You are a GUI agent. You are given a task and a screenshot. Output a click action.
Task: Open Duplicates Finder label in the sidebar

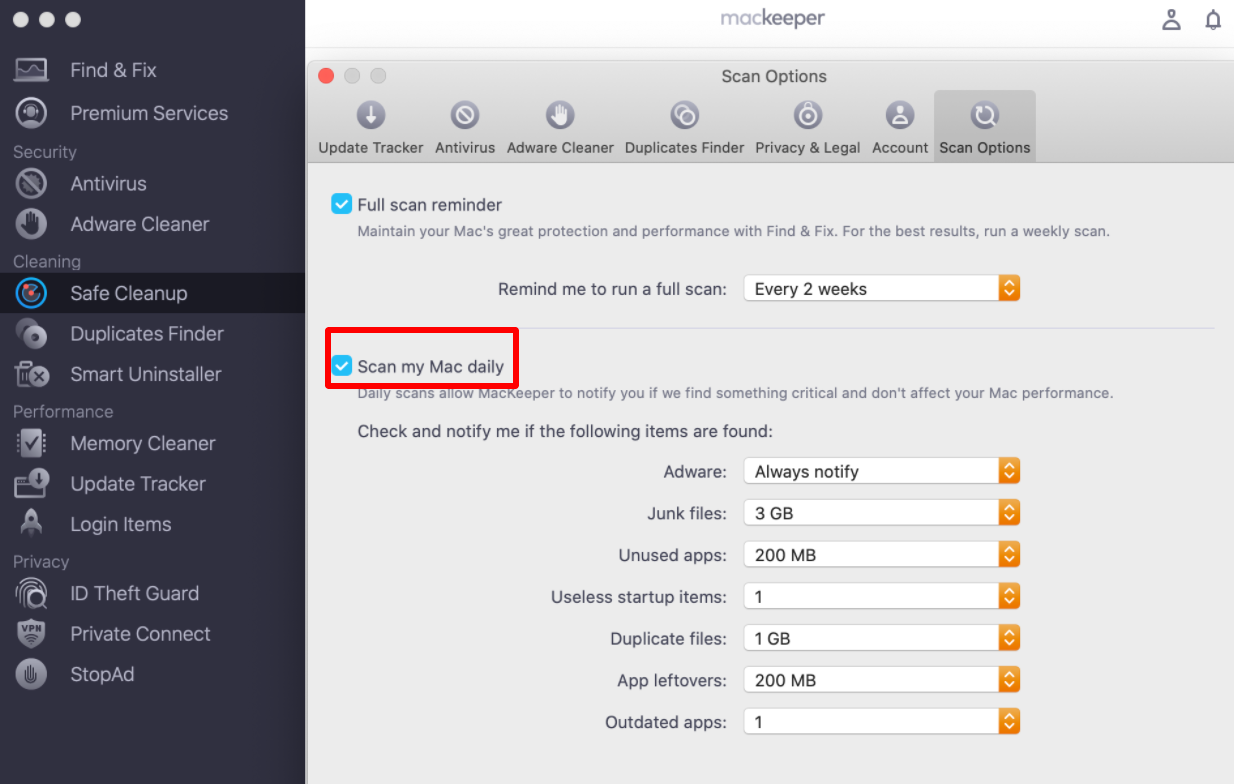147,334
